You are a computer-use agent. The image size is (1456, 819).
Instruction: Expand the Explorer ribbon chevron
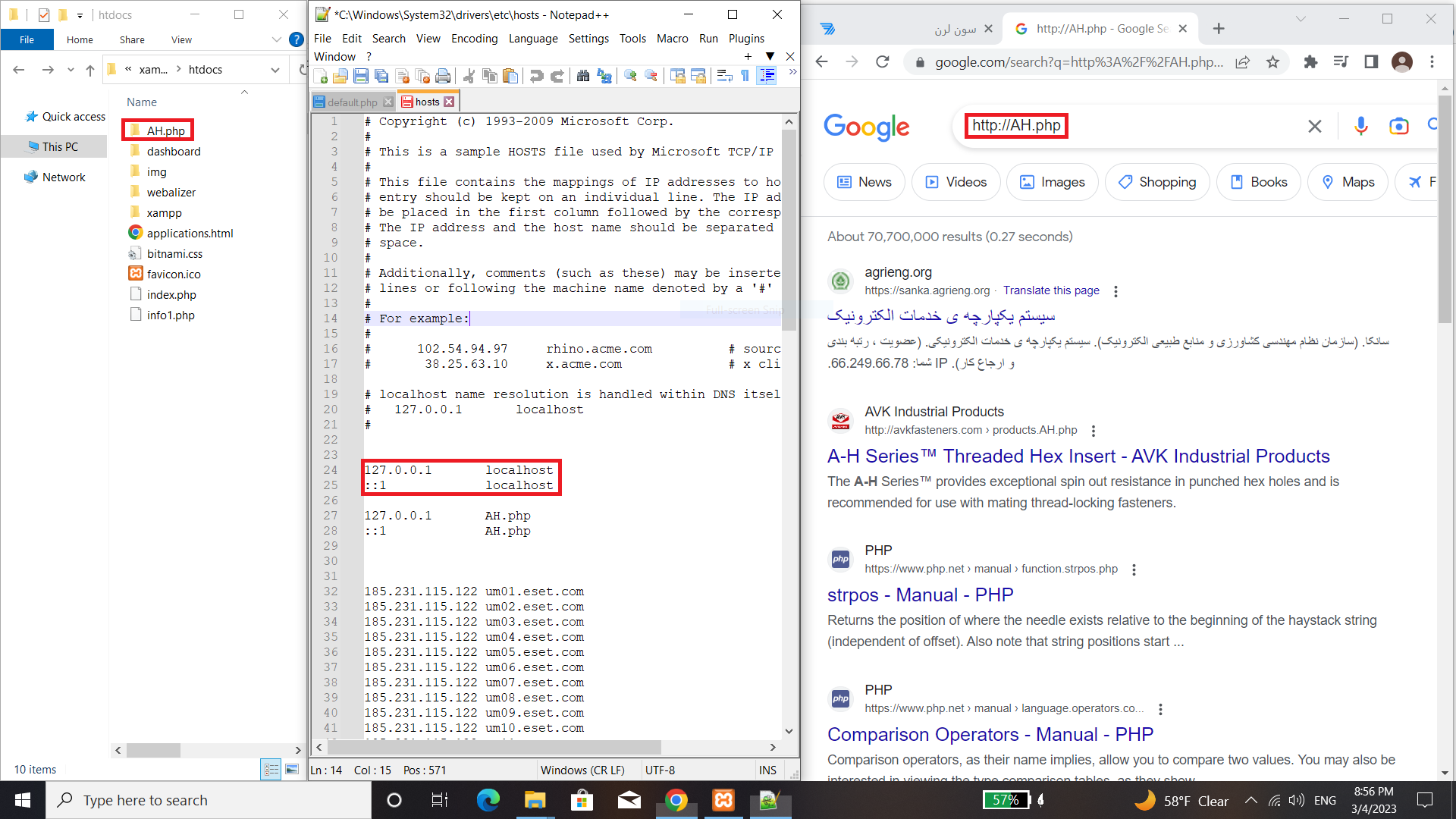277,39
